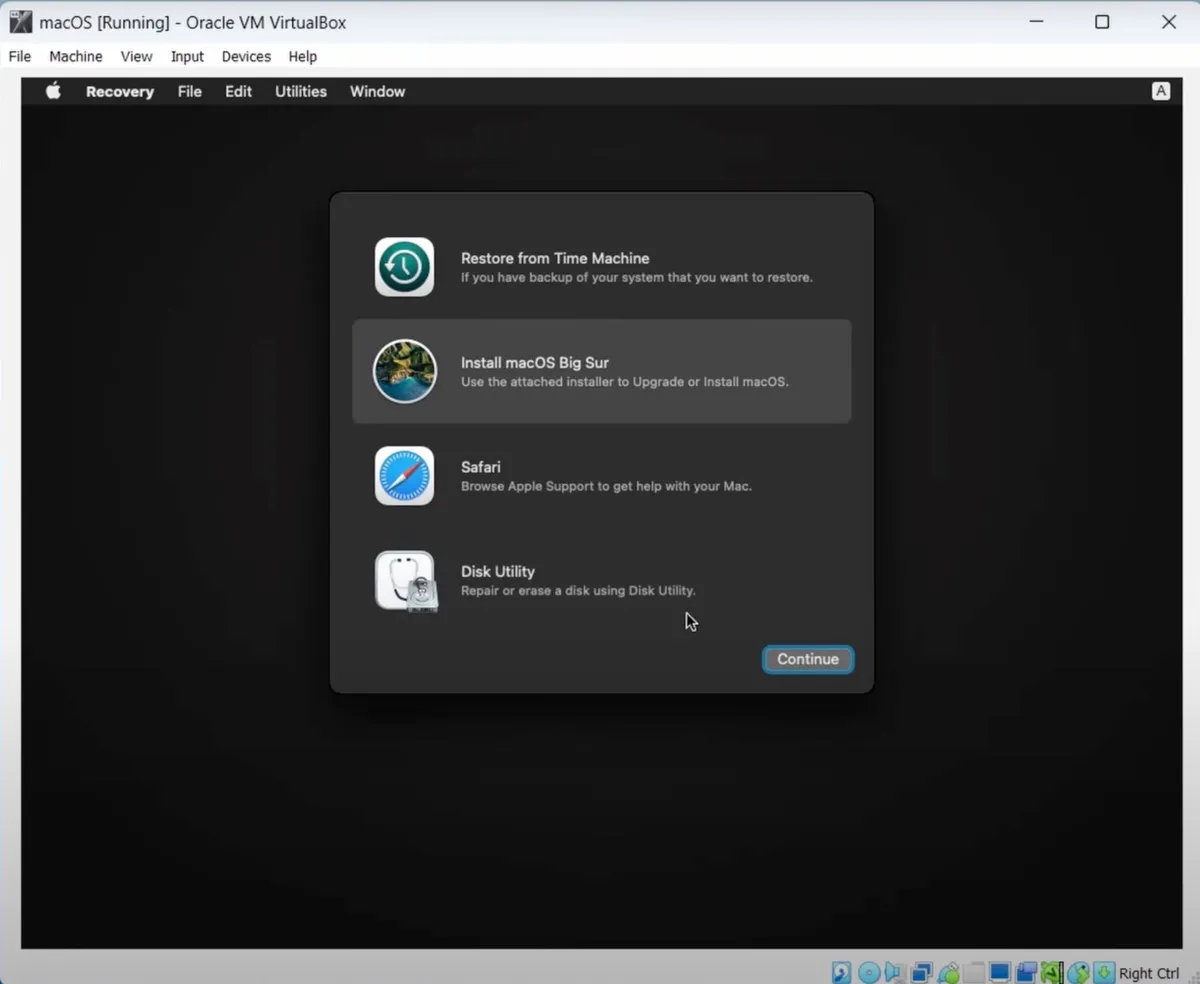
Task: Click the optical disc status icon
Action: click(869, 972)
